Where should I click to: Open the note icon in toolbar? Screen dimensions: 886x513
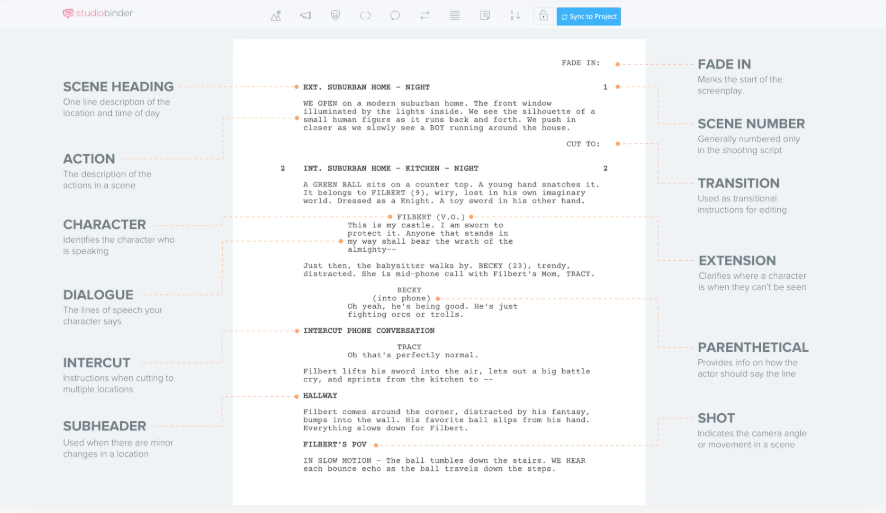(485, 16)
